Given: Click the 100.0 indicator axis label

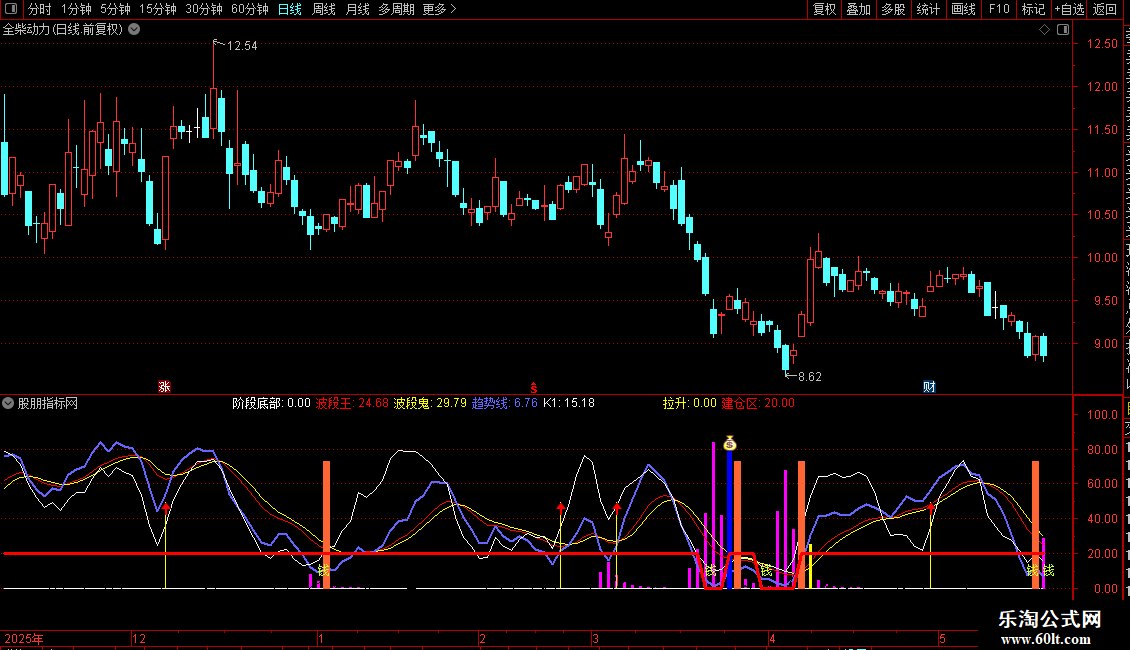Looking at the screenshot, I should pos(1103,414).
